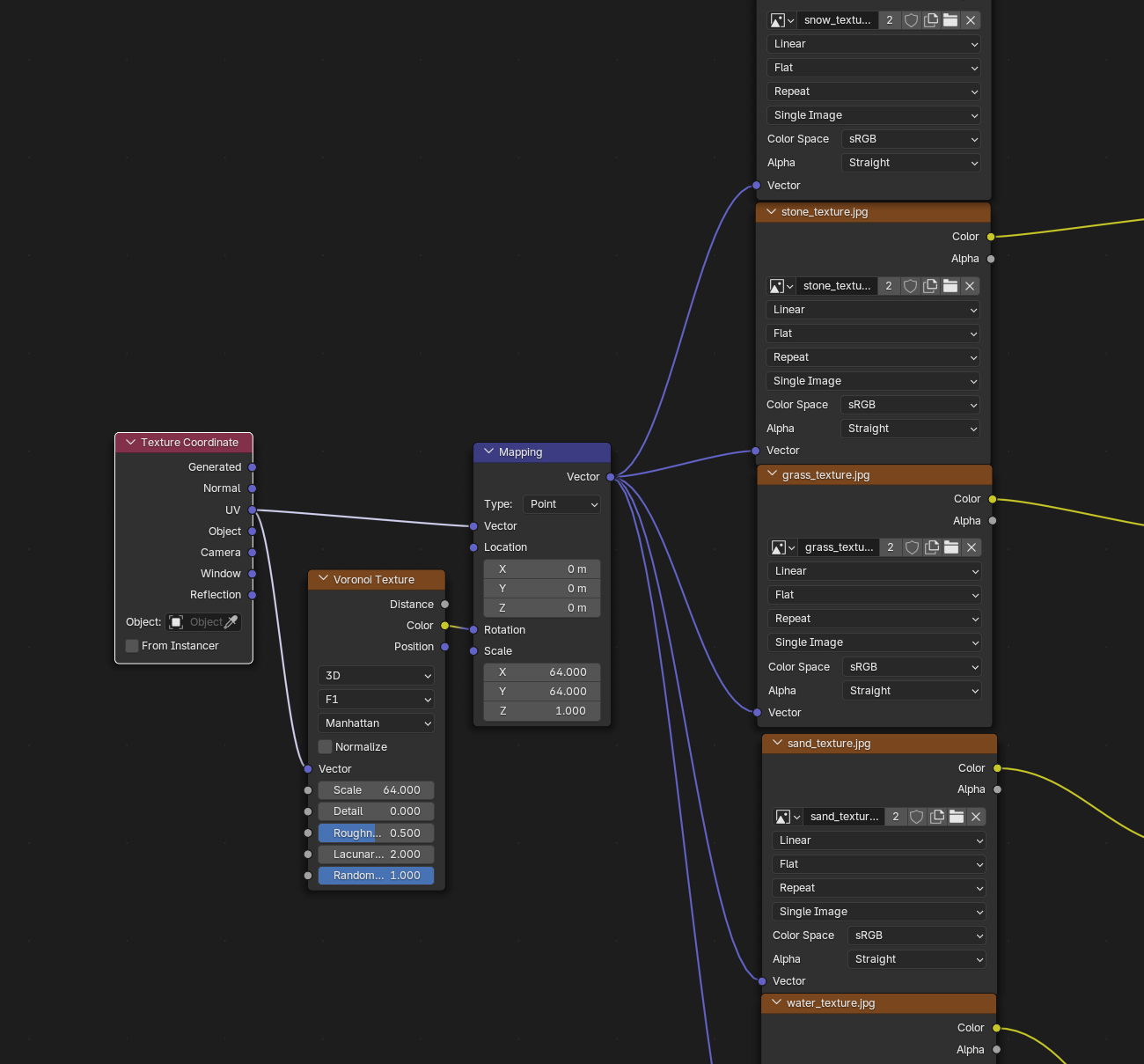
Task: Adjust the Roughness slider on Voronoi Texture
Action: tap(376, 833)
